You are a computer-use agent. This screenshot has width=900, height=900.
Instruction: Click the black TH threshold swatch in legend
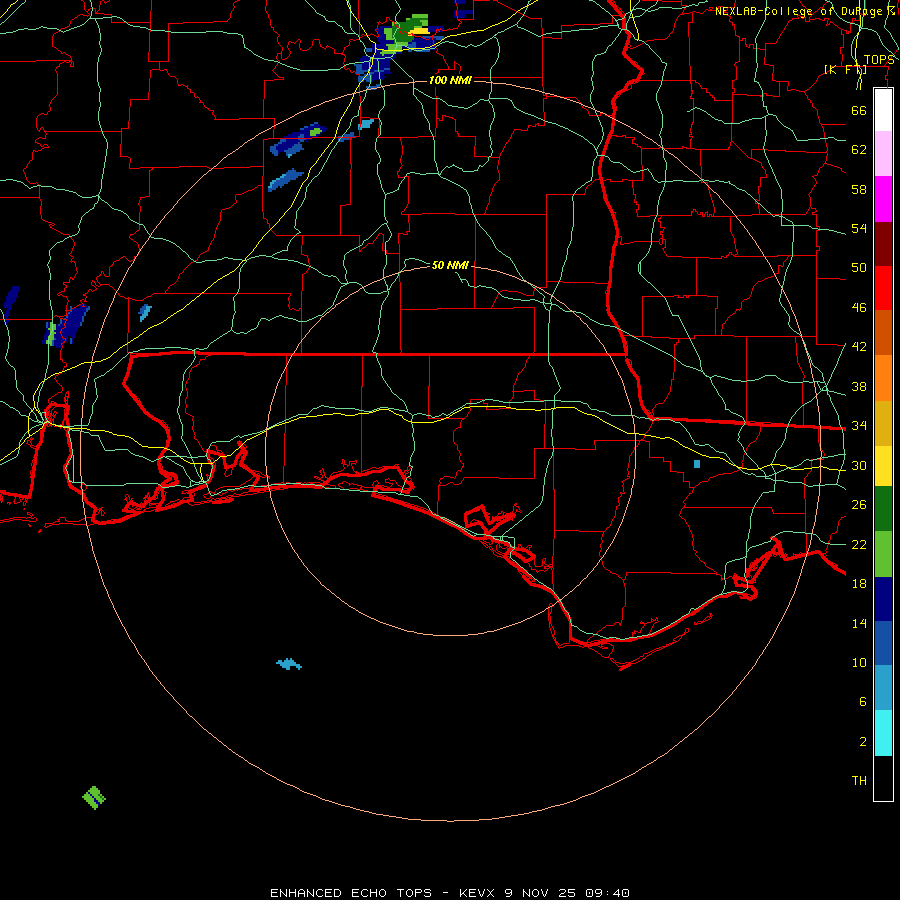[x=883, y=778]
